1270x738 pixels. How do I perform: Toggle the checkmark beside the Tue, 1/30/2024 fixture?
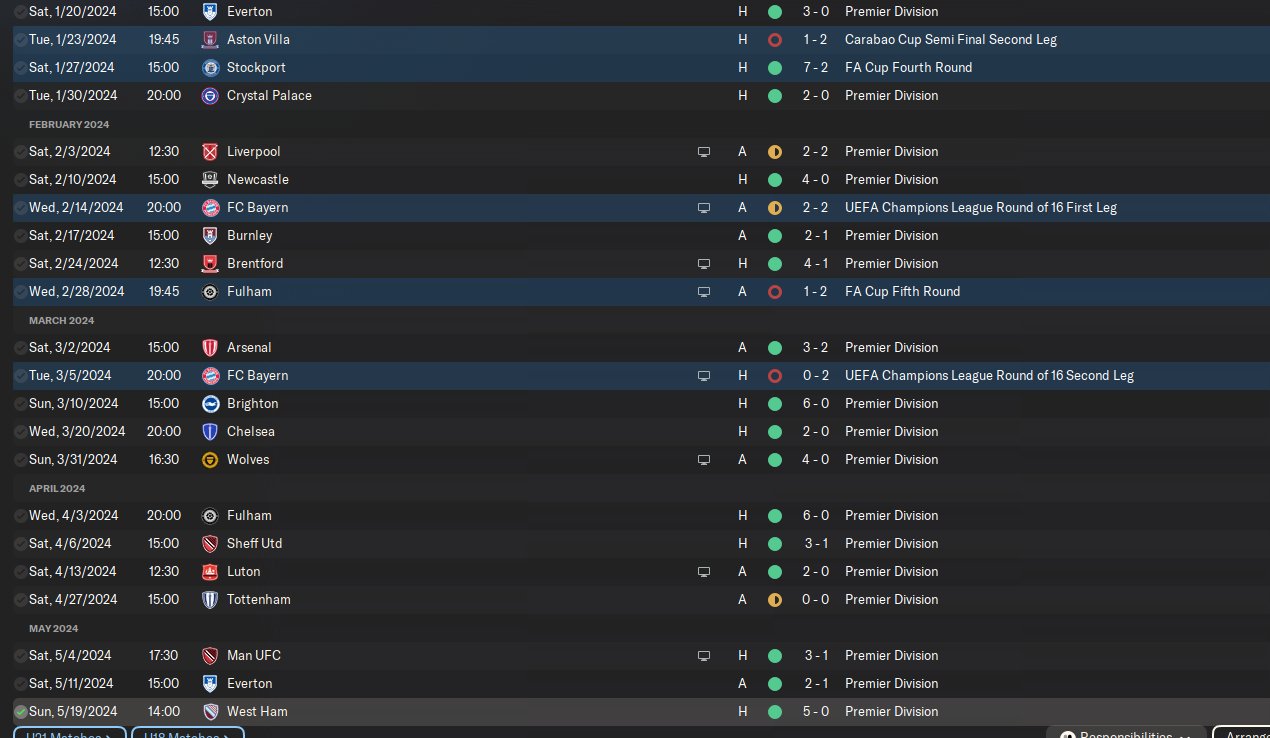click(x=21, y=96)
